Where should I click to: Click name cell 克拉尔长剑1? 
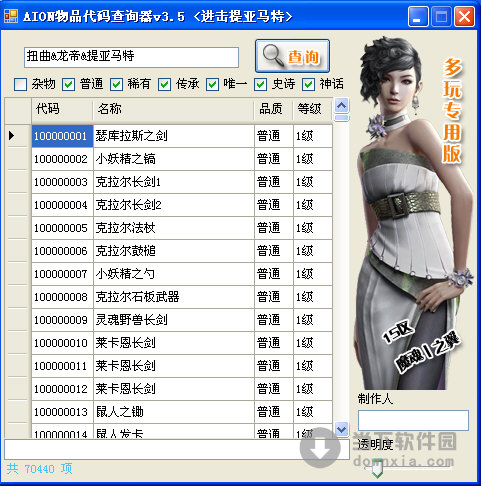[174, 182]
